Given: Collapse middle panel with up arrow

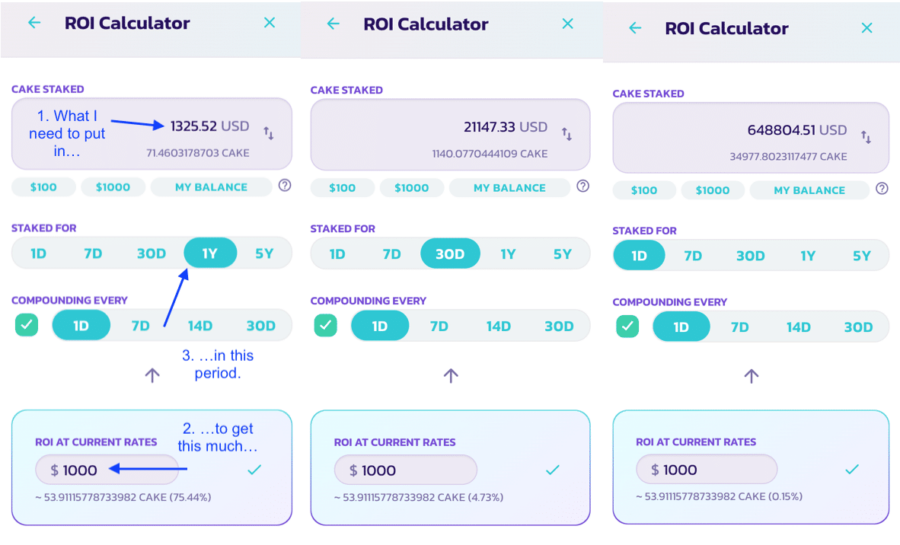Looking at the screenshot, I should point(450,375).
